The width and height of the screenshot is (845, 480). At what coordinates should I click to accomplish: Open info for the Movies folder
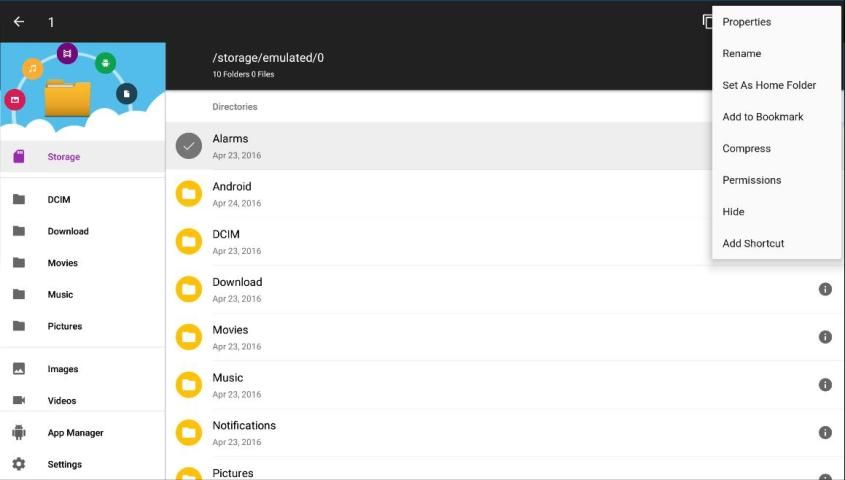click(x=825, y=337)
